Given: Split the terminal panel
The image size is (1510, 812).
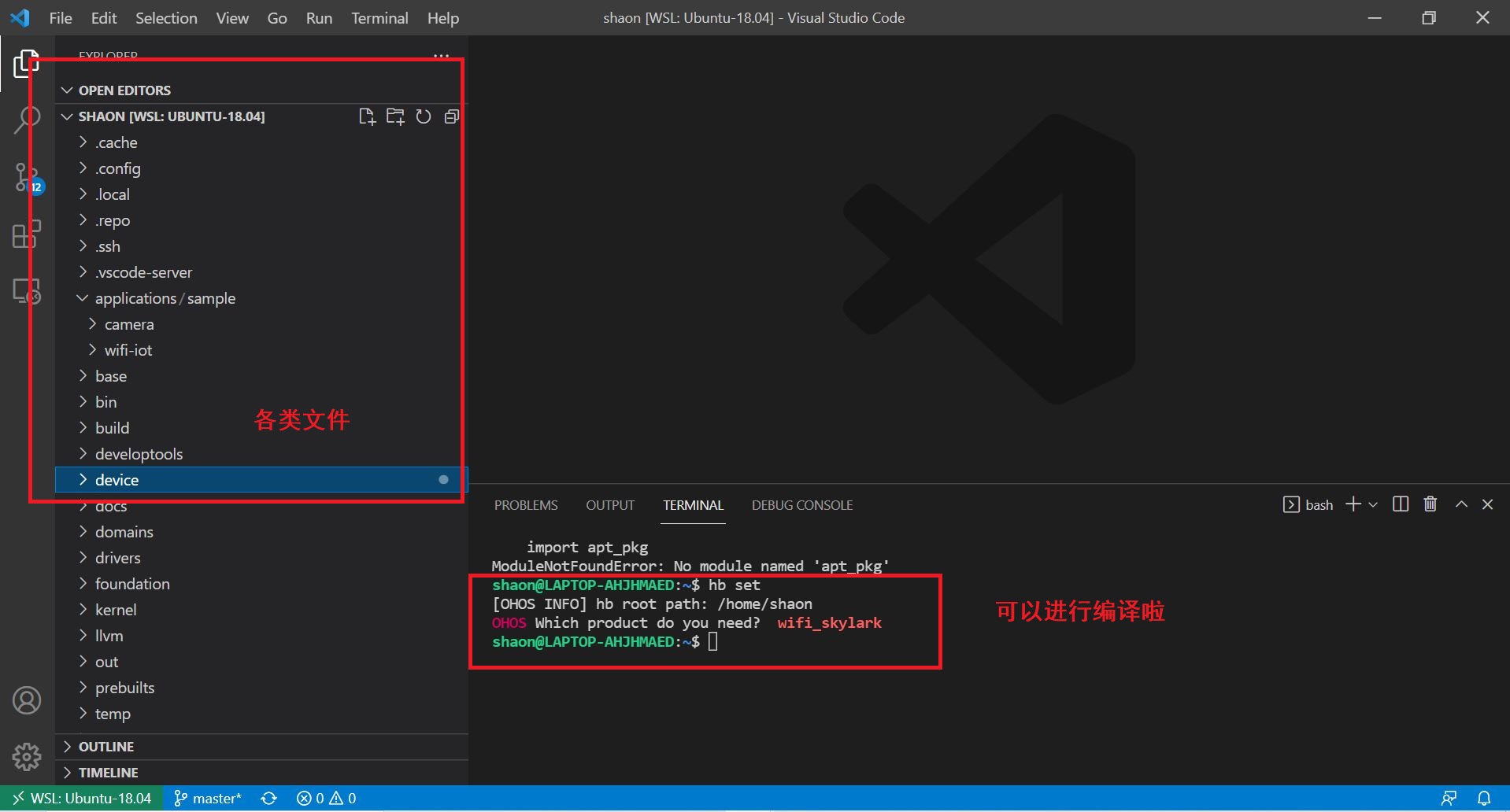Looking at the screenshot, I should click(1401, 504).
